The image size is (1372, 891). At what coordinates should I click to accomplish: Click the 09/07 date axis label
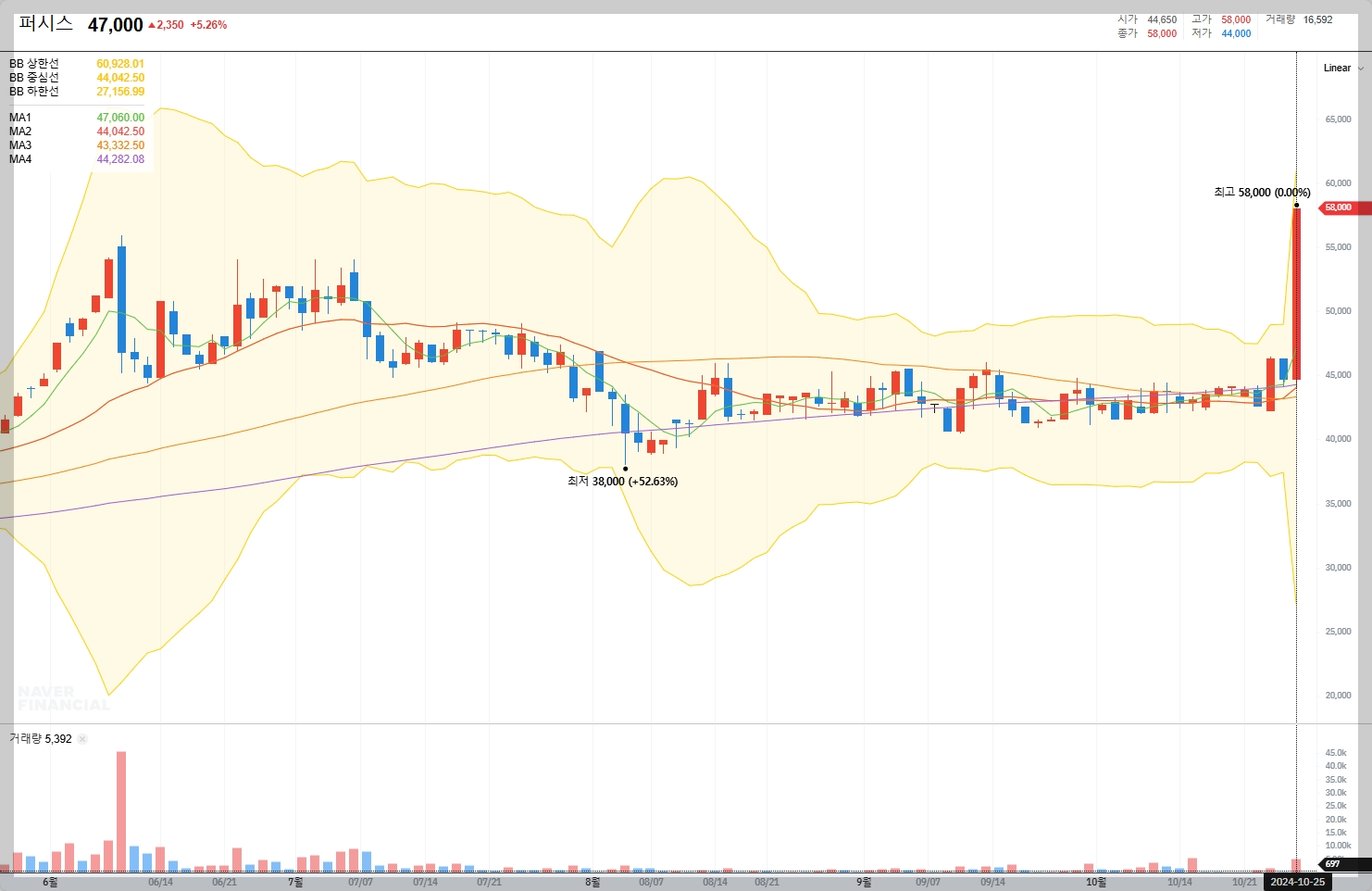click(928, 882)
